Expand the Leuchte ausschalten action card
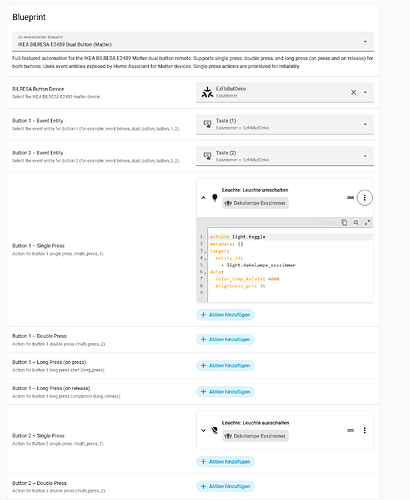Image resolution: width=410 pixels, height=500 pixels. coord(203,430)
